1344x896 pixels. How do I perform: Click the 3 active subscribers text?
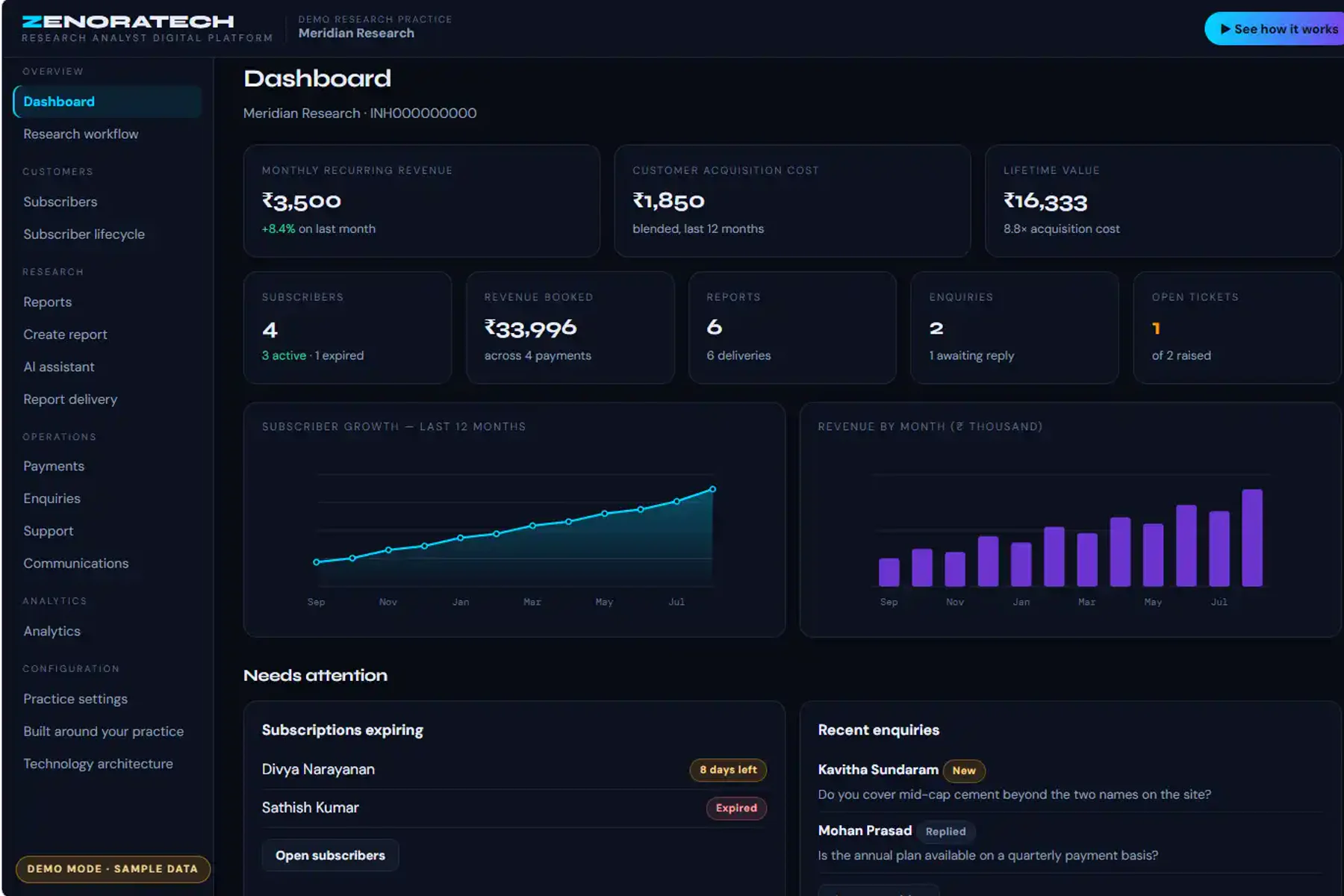tap(284, 355)
